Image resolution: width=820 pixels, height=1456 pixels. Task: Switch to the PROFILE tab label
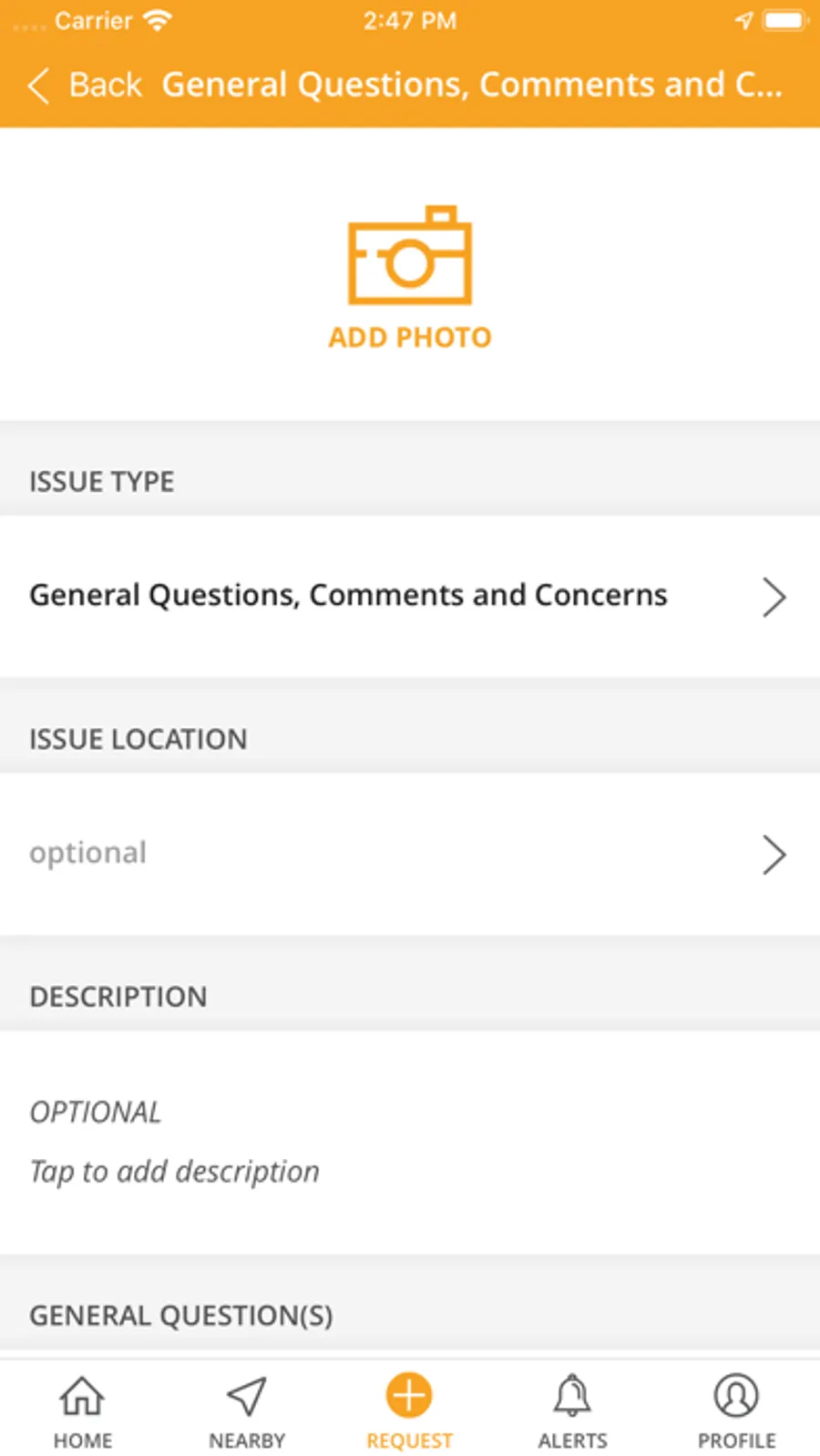click(736, 1441)
